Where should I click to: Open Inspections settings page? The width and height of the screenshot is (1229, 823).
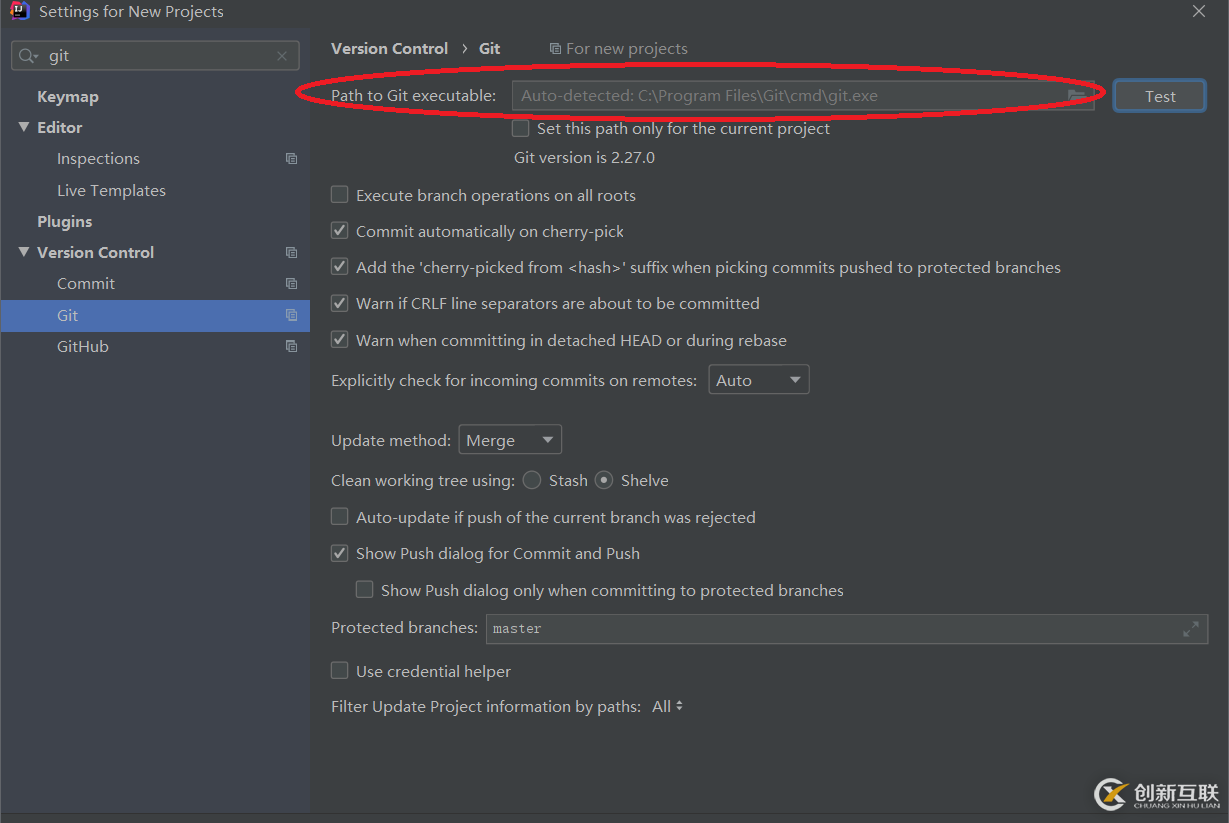pyautogui.click(x=98, y=159)
